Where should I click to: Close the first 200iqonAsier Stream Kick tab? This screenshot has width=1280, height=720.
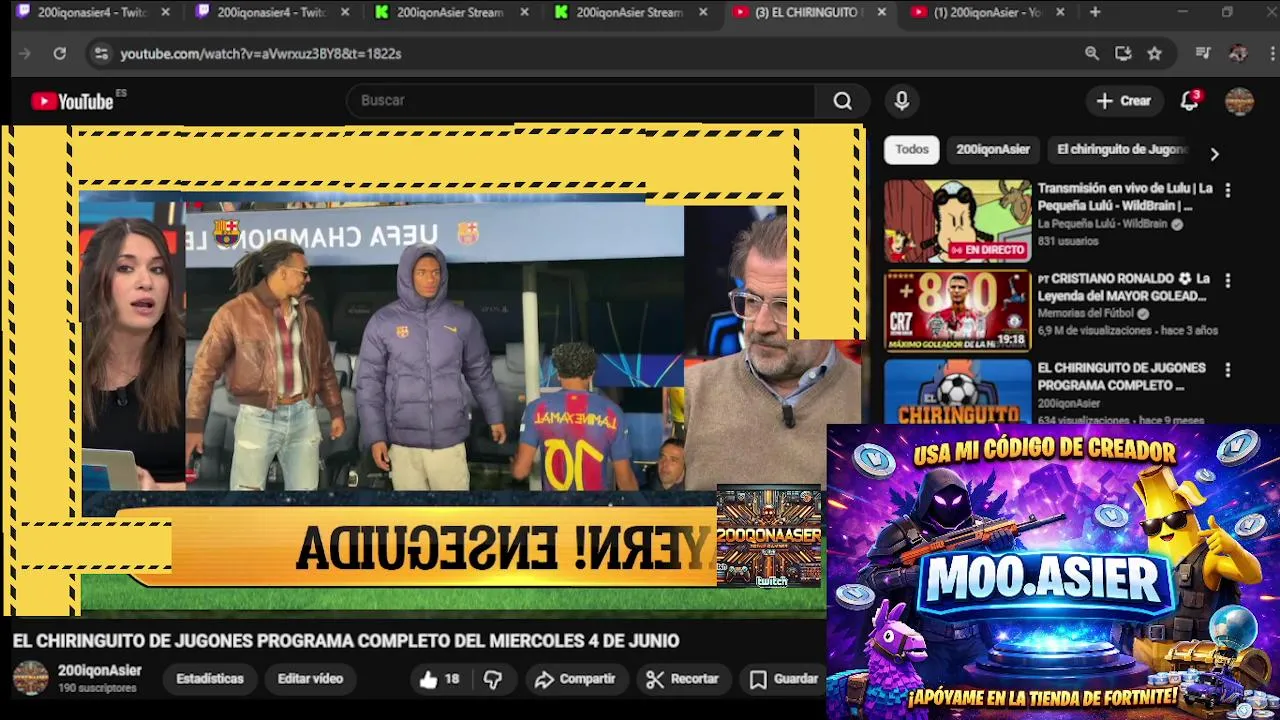point(524,12)
